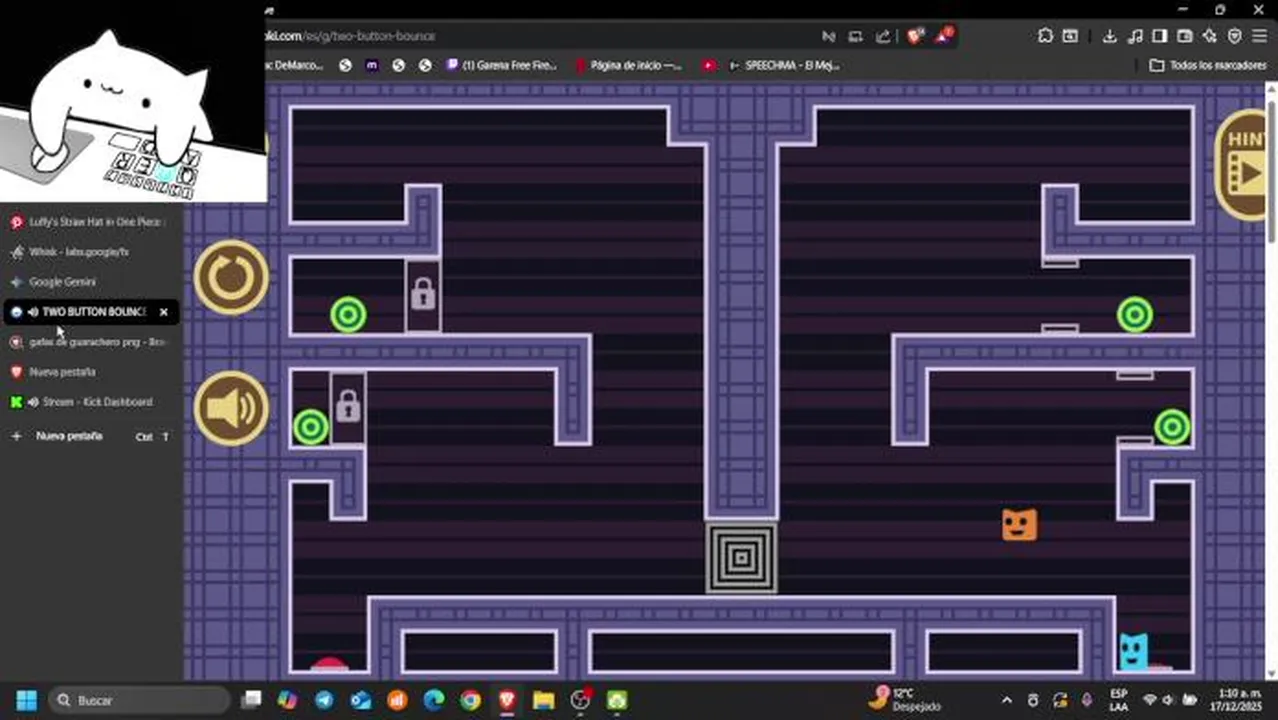Open the browser hamburger main menu
Image resolution: width=1278 pixels, height=720 pixels.
[1260, 36]
